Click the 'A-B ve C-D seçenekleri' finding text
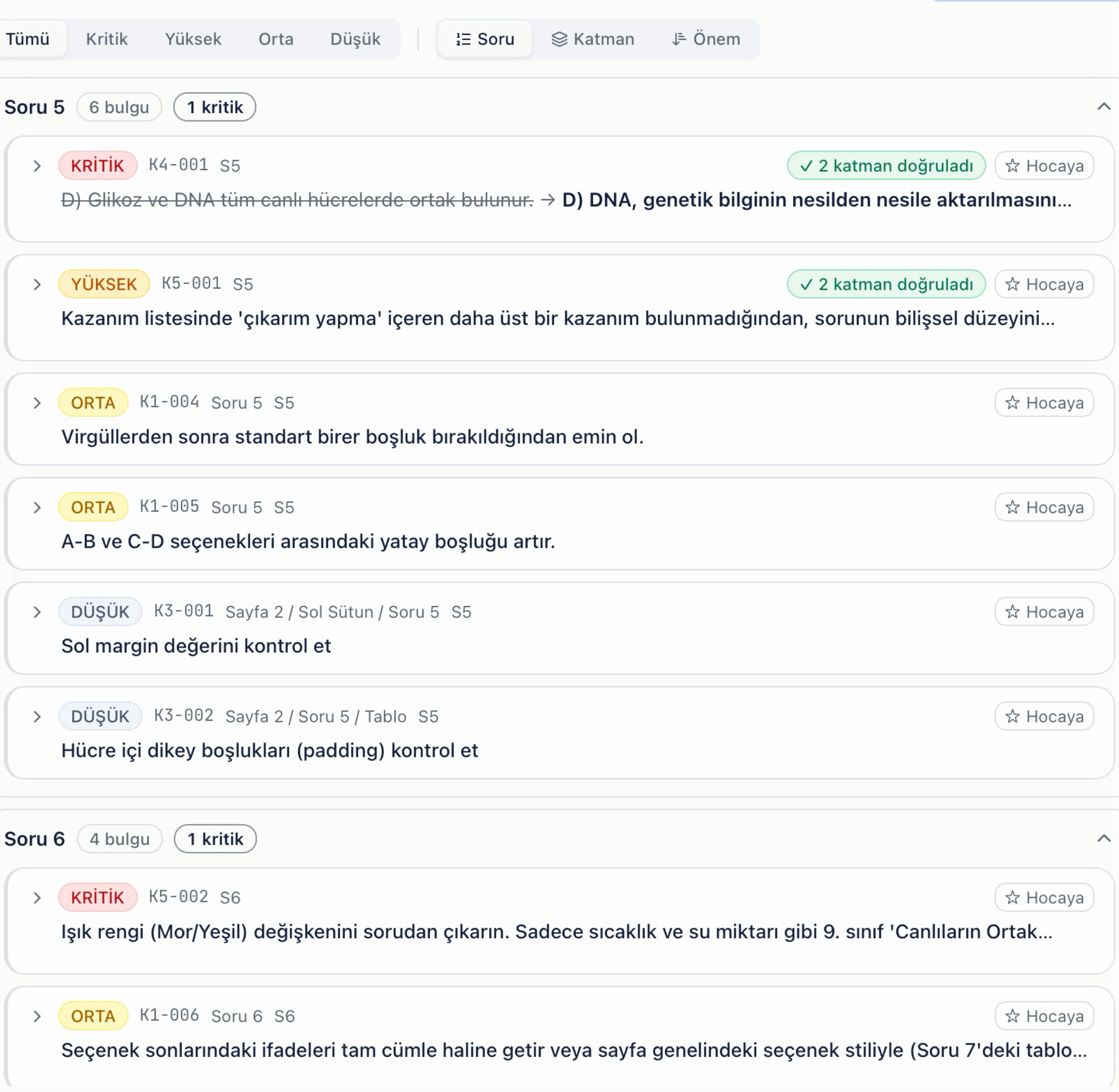Image resolution: width=1119 pixels, height=1092 pixels. coord(308,542)
